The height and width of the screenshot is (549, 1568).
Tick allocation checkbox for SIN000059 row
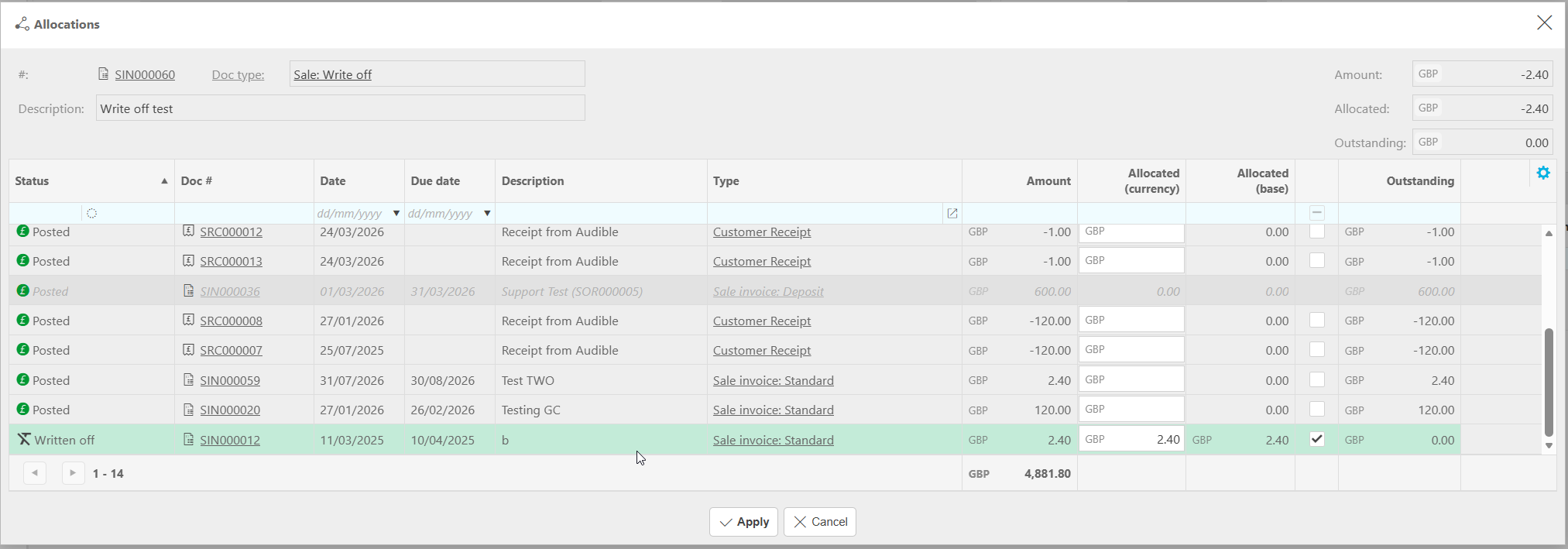pyautogui.click(x=1316, y=379)
